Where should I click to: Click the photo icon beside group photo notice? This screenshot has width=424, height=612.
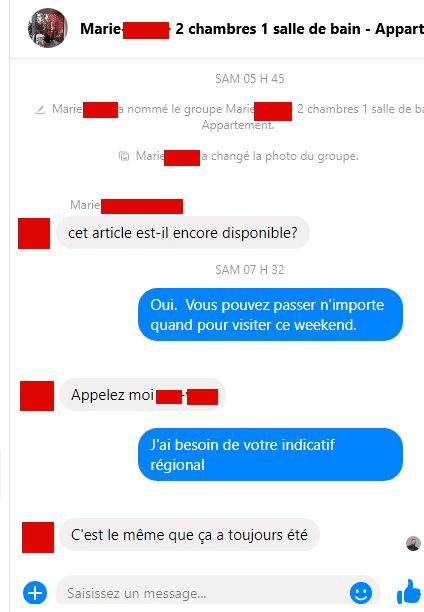(x=124, y=156)
